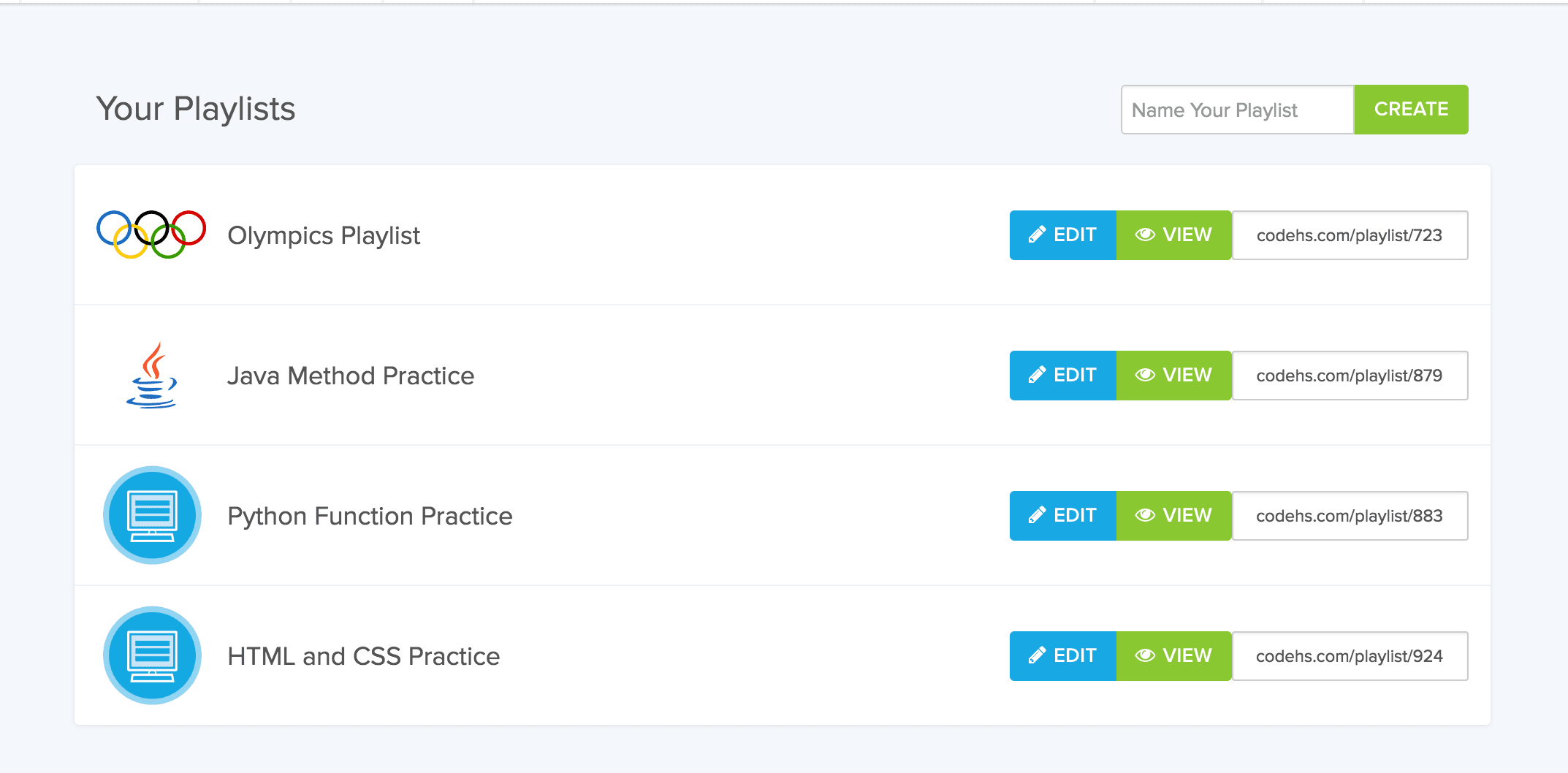Click the HTML and CSS Practice computer icon
Screen dimensions: 1568x773
(x=152, y=655)
